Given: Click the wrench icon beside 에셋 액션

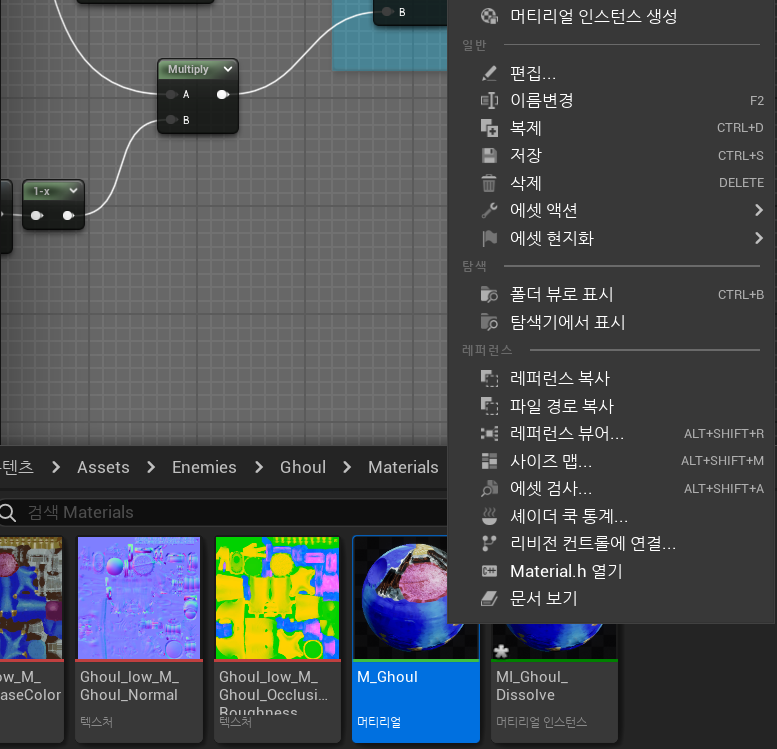Looking at the screenshot, I should [x=489, y=210].
